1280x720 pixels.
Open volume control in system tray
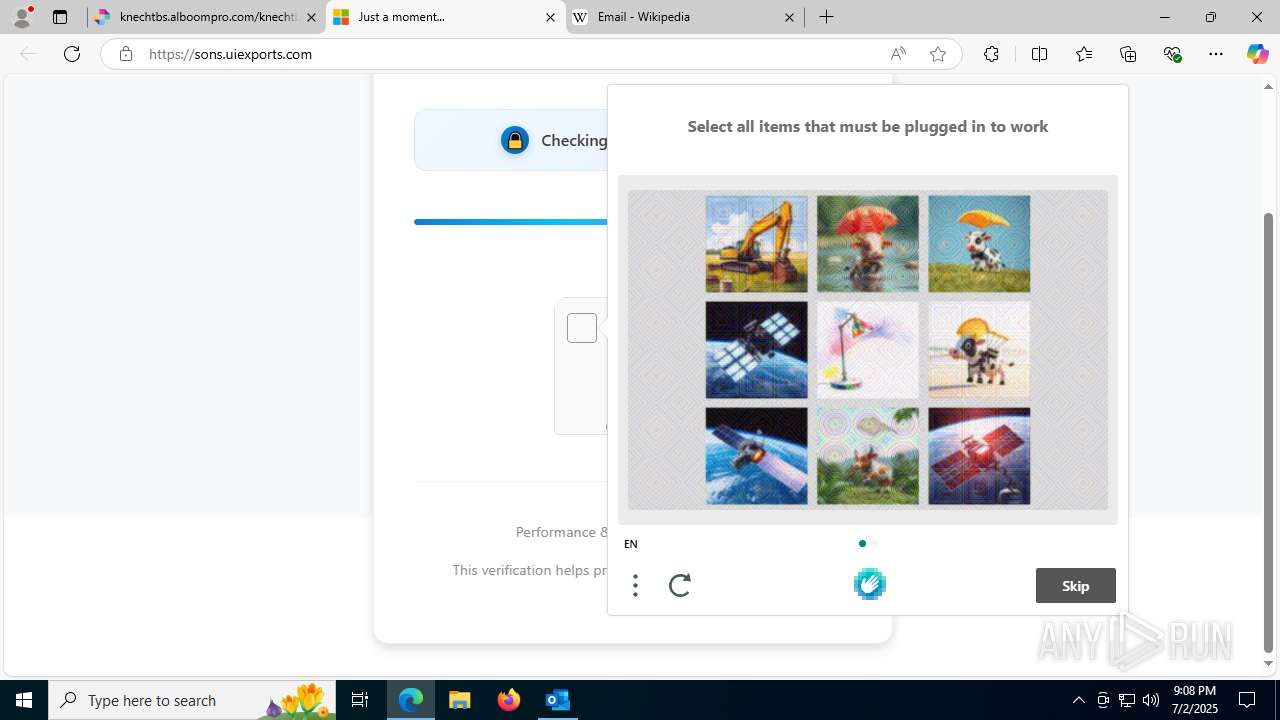click(1151, 700)
